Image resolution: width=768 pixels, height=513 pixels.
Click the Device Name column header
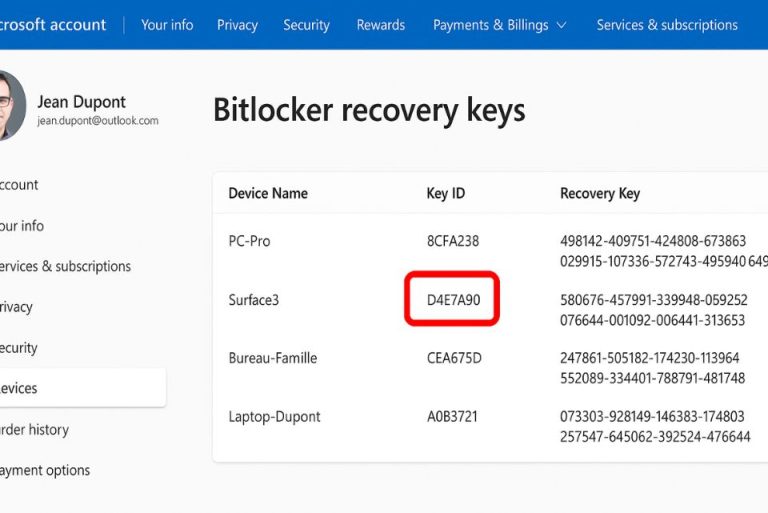268,193
